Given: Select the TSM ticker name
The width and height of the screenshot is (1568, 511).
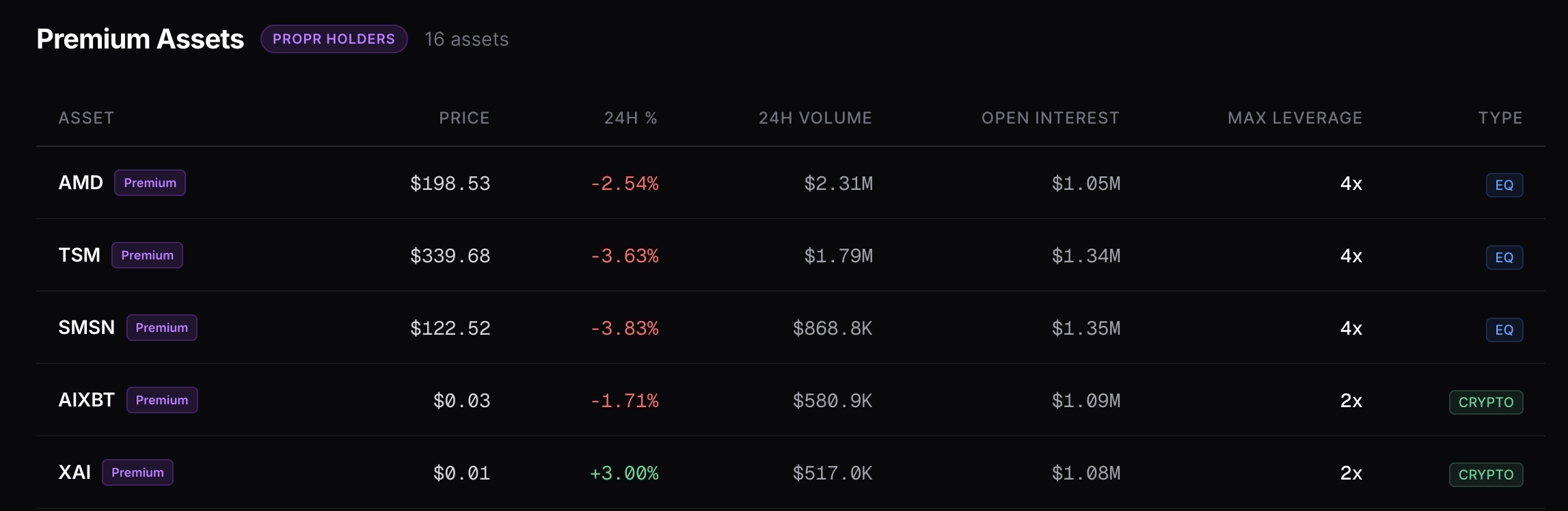Looking at the screenshot, I should point(80,255).
